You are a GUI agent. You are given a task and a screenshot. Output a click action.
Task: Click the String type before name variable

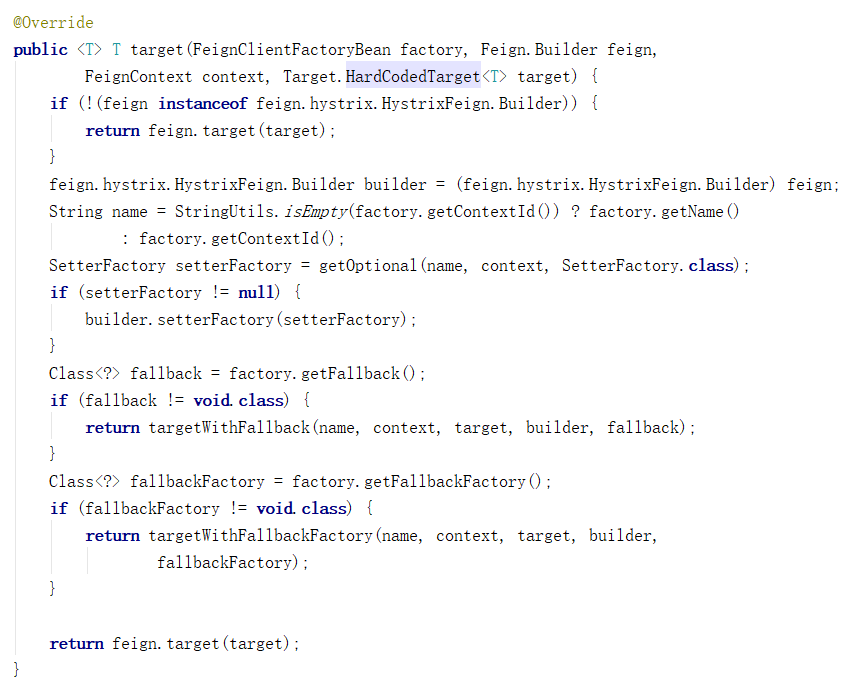coord(76,211)
